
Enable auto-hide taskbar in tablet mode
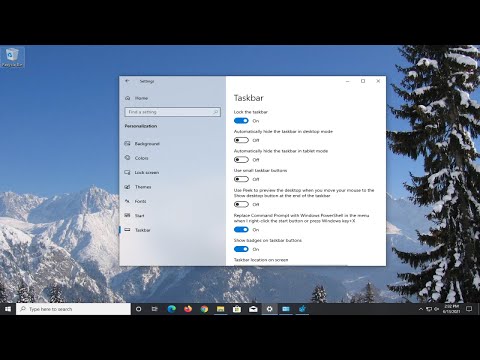pos(241,160)
